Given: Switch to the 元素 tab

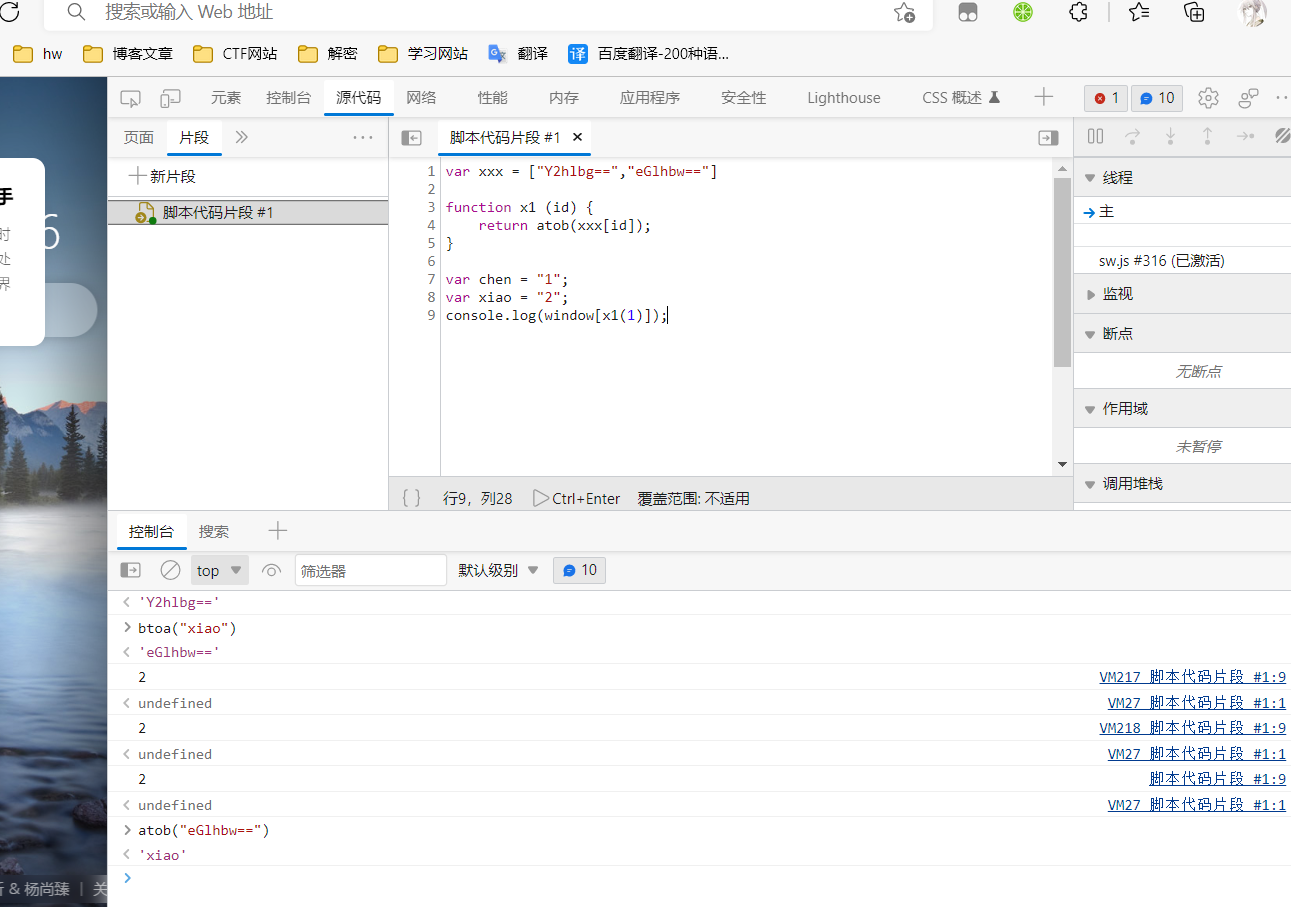Looking at the screenshot, I should tap(226, 98).
